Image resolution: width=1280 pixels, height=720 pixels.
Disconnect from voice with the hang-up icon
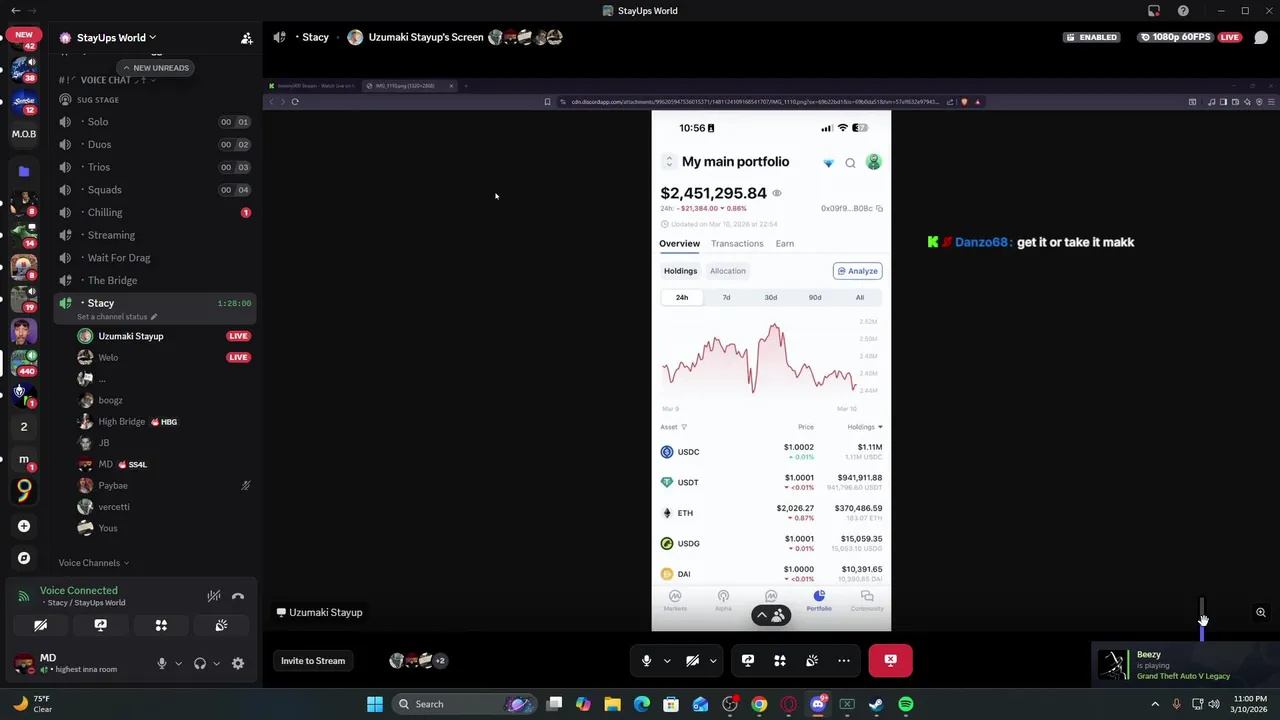(x=238, y=597)
